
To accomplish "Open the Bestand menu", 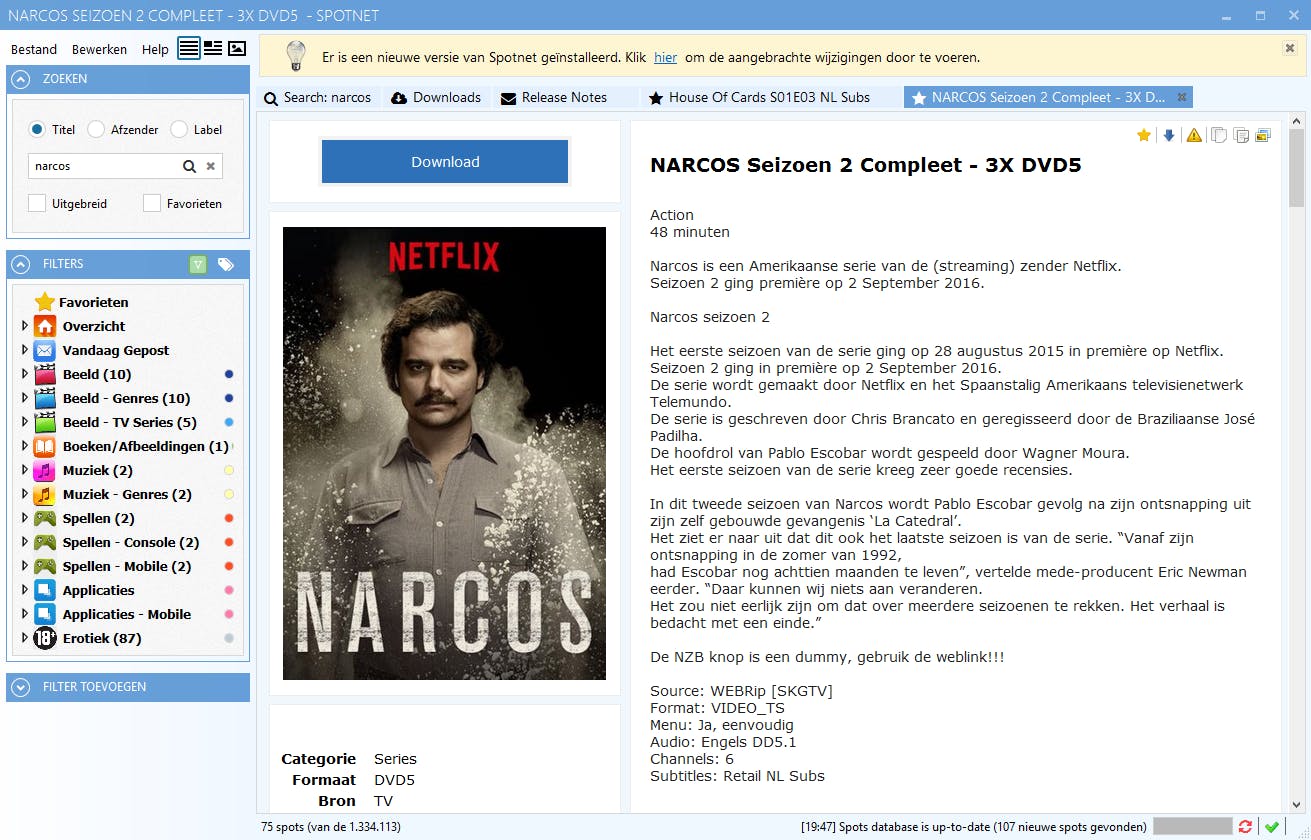I will [34, 49].
